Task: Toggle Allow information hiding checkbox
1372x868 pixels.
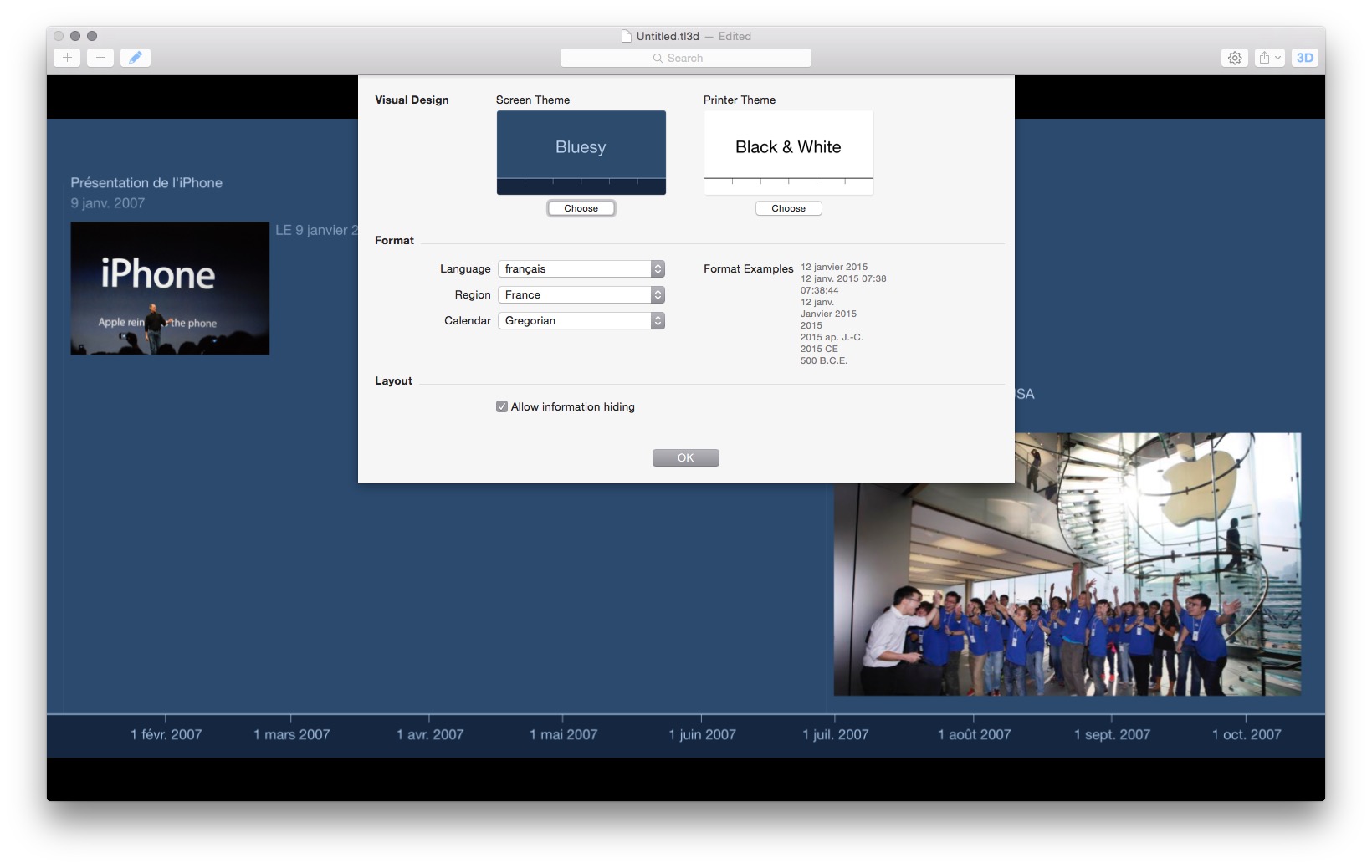Action: coord(502,406)
